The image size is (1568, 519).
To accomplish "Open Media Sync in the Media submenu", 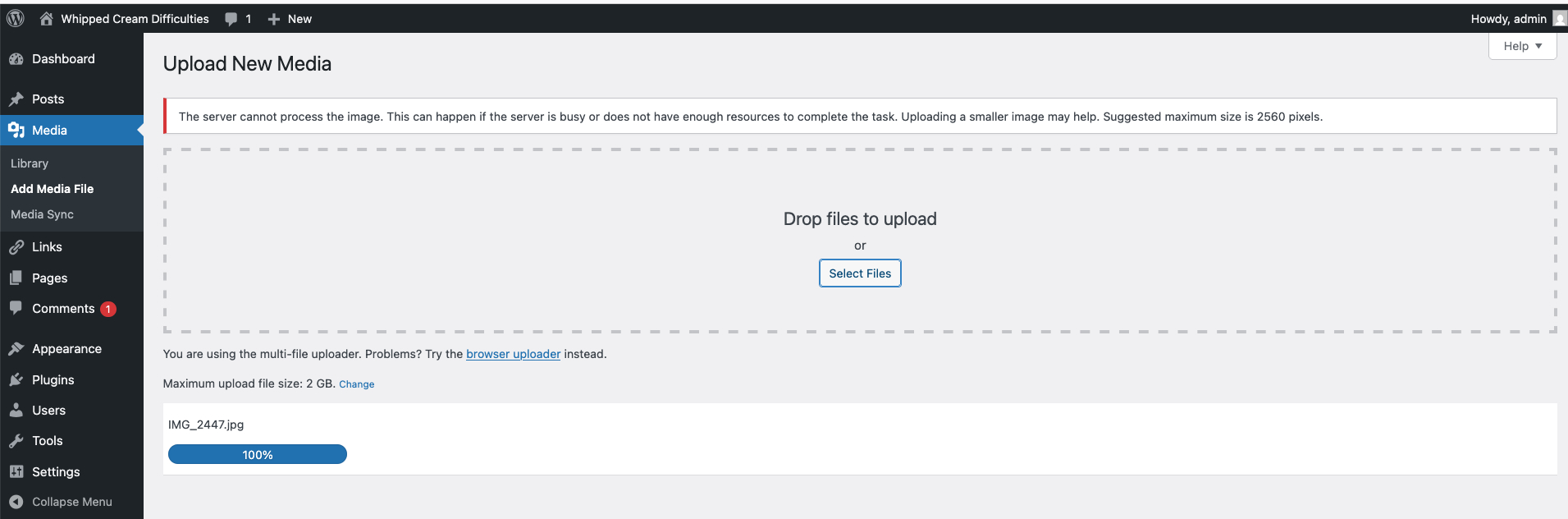I will click(42, 214).
